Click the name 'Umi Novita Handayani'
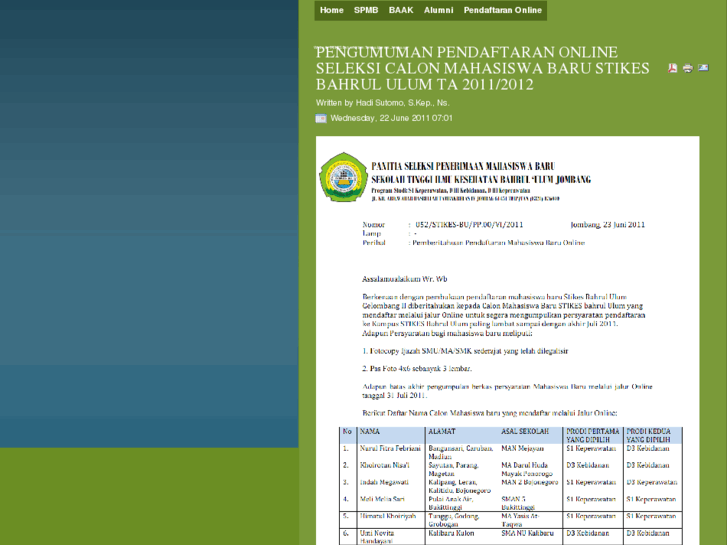The width and height of the screenshot is (727, 545). tap(377, 537)
